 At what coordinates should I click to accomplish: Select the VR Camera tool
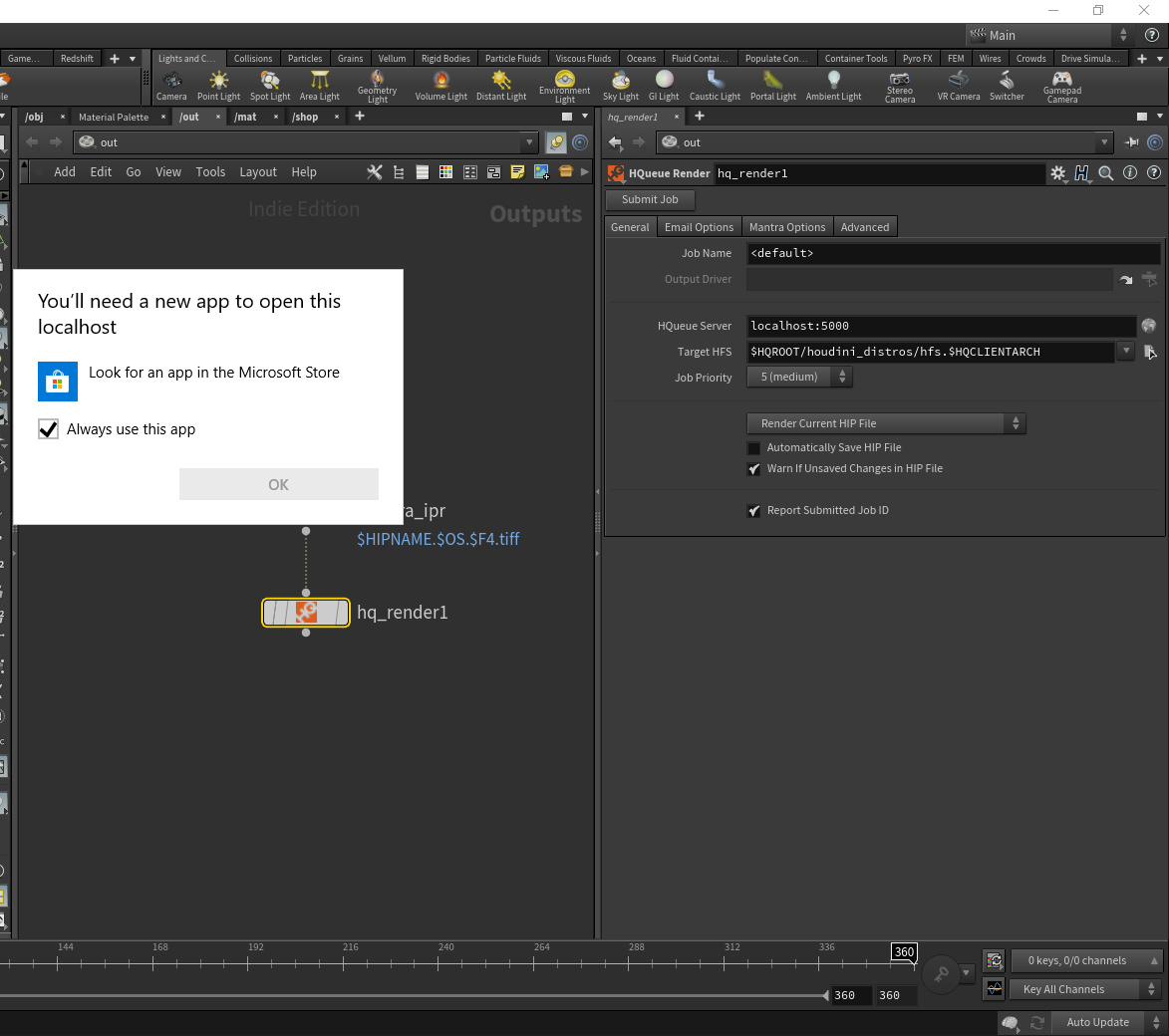point(958,87)
